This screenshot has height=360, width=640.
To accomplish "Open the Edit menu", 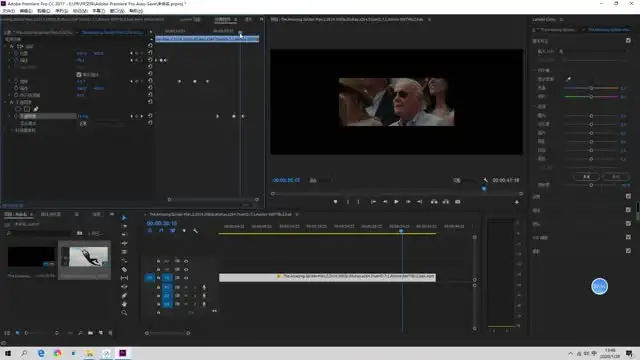I will pos(26,11).
